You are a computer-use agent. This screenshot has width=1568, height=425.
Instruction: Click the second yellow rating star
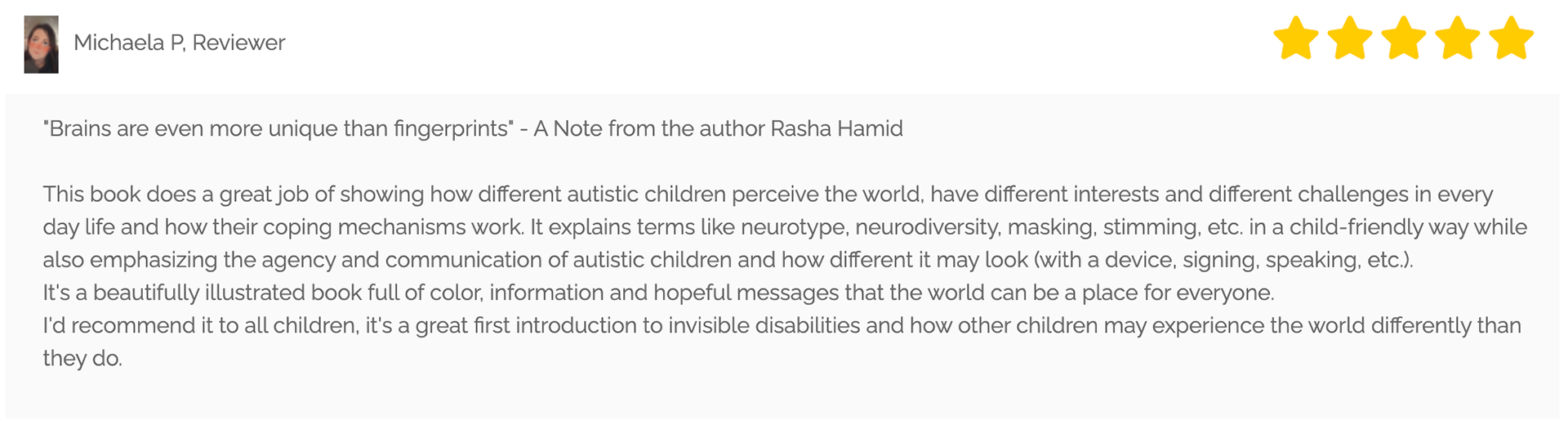point(1350,39)
